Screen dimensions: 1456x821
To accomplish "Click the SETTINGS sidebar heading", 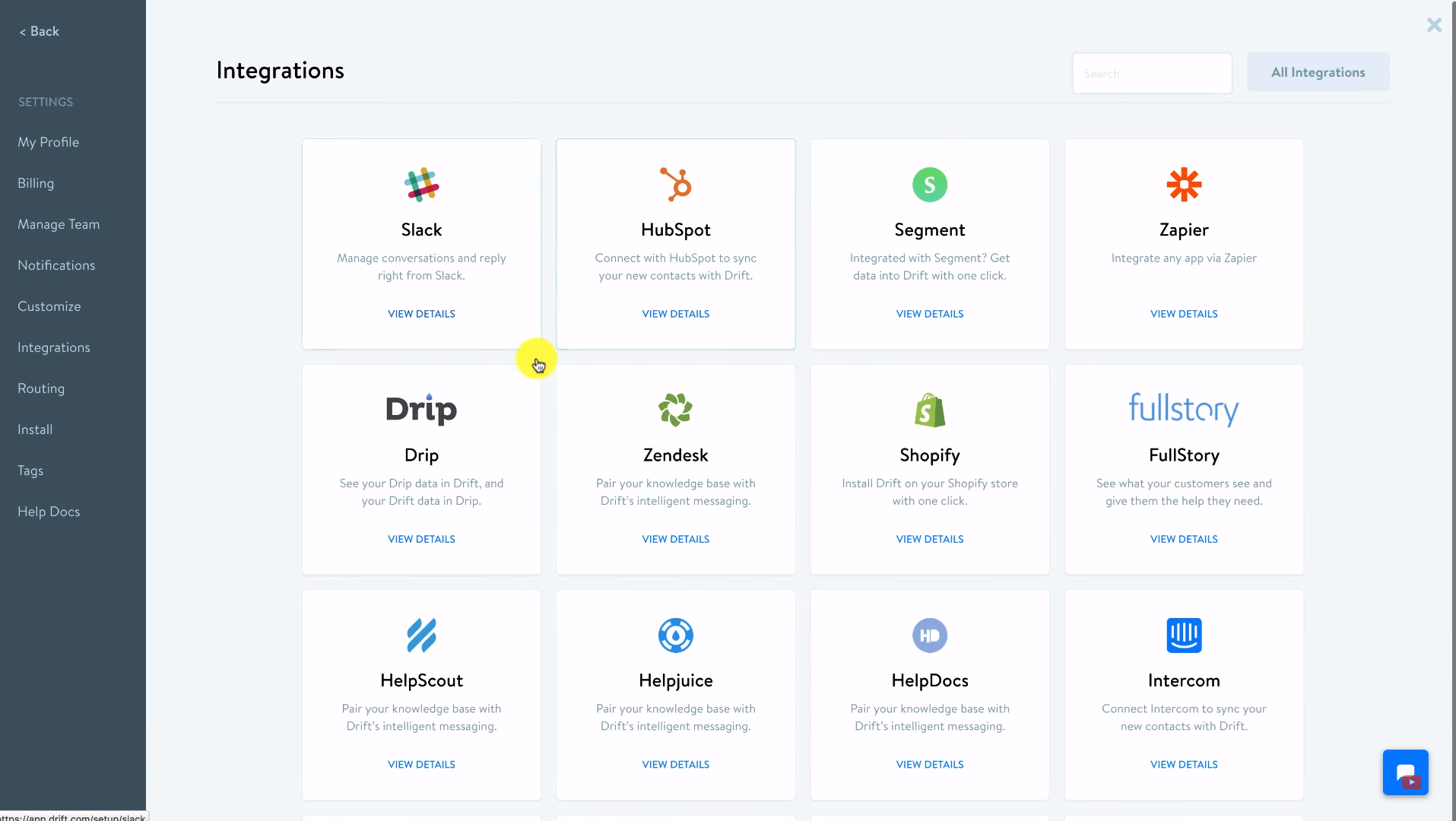I will (46, 102).
